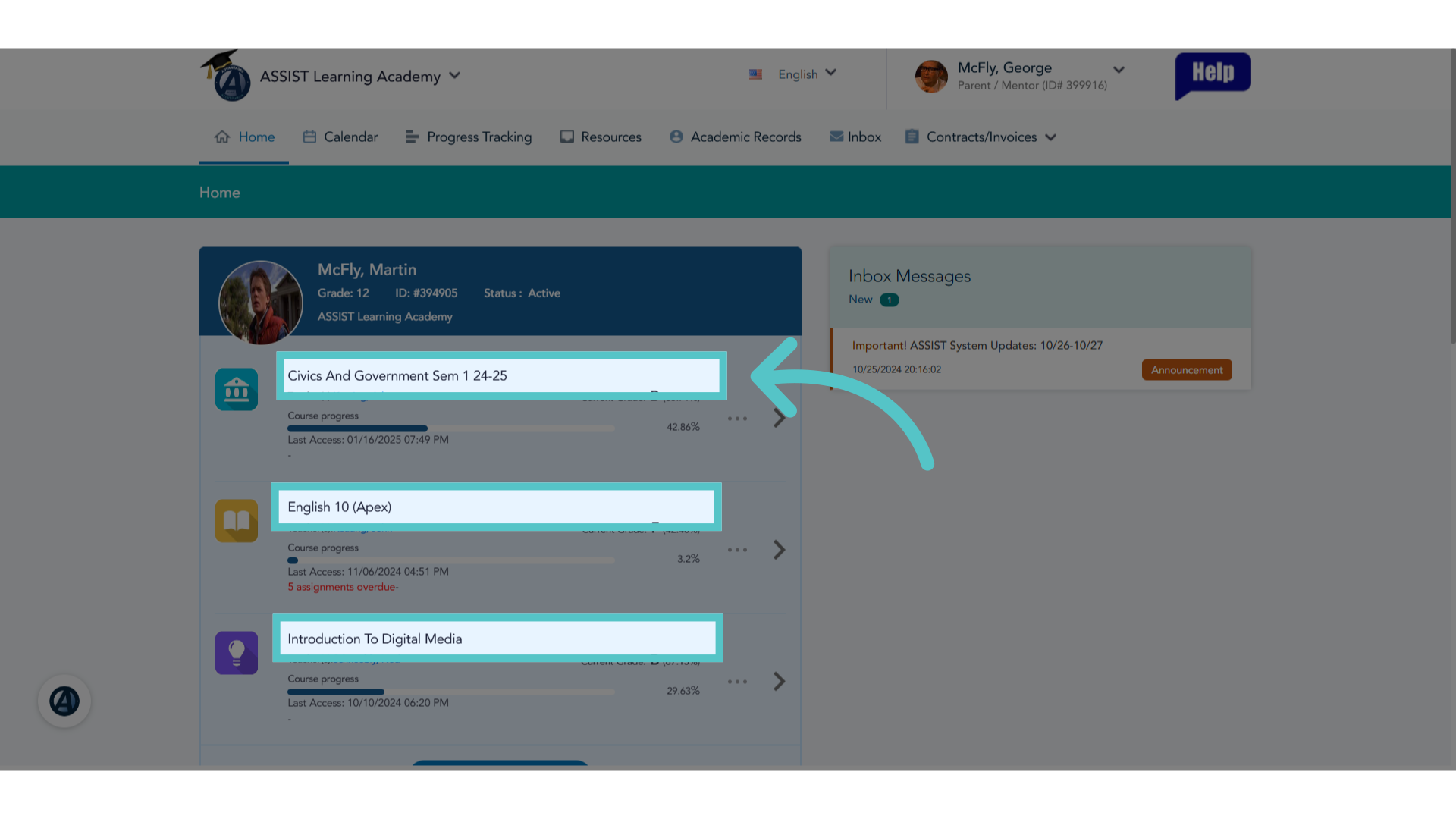1456x819 pixels.
Task: Expand the McFly, George account menu
Action: pos(1119,70)
